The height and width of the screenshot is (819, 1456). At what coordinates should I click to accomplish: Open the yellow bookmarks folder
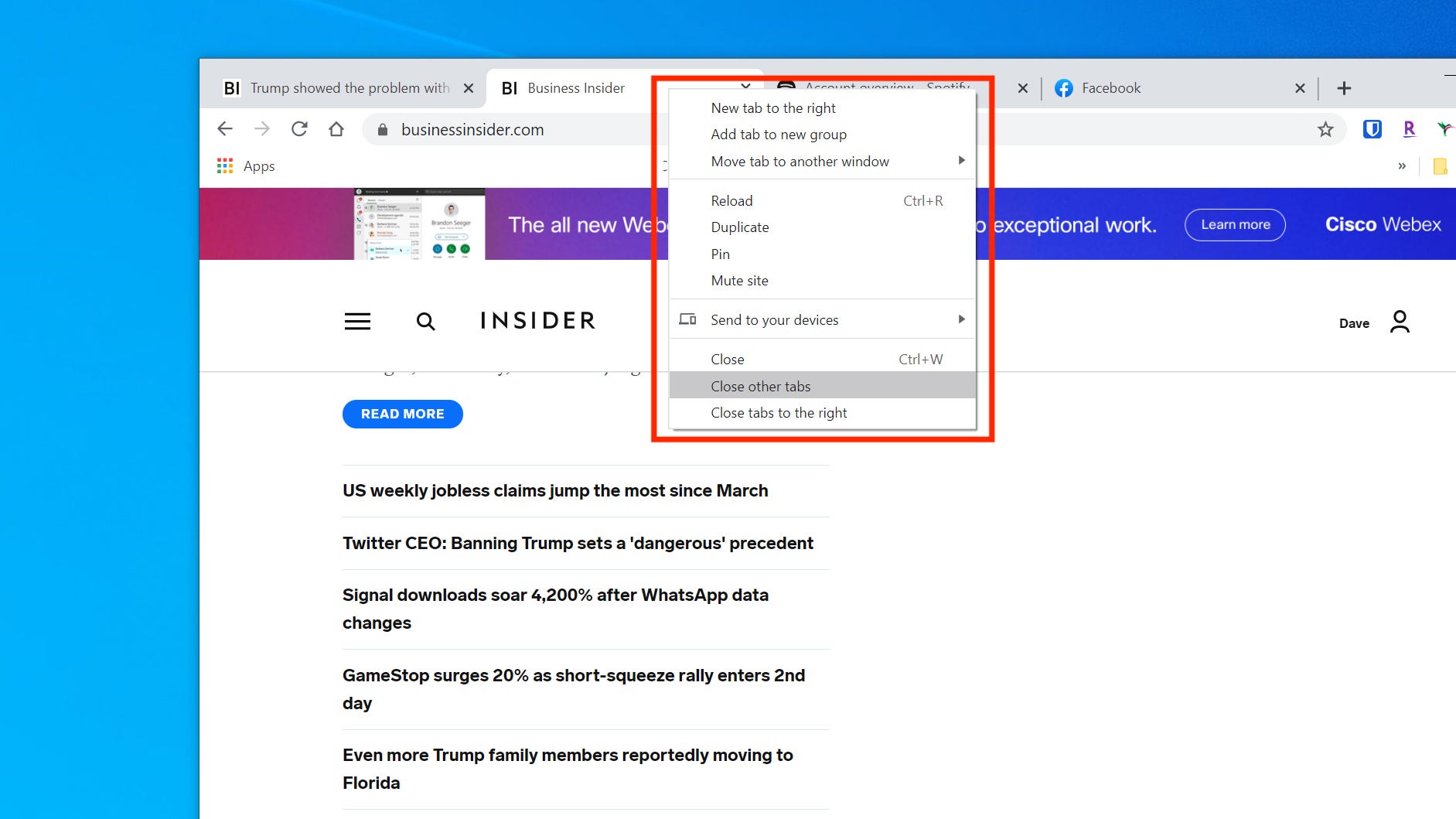[x=1440, y=166]
